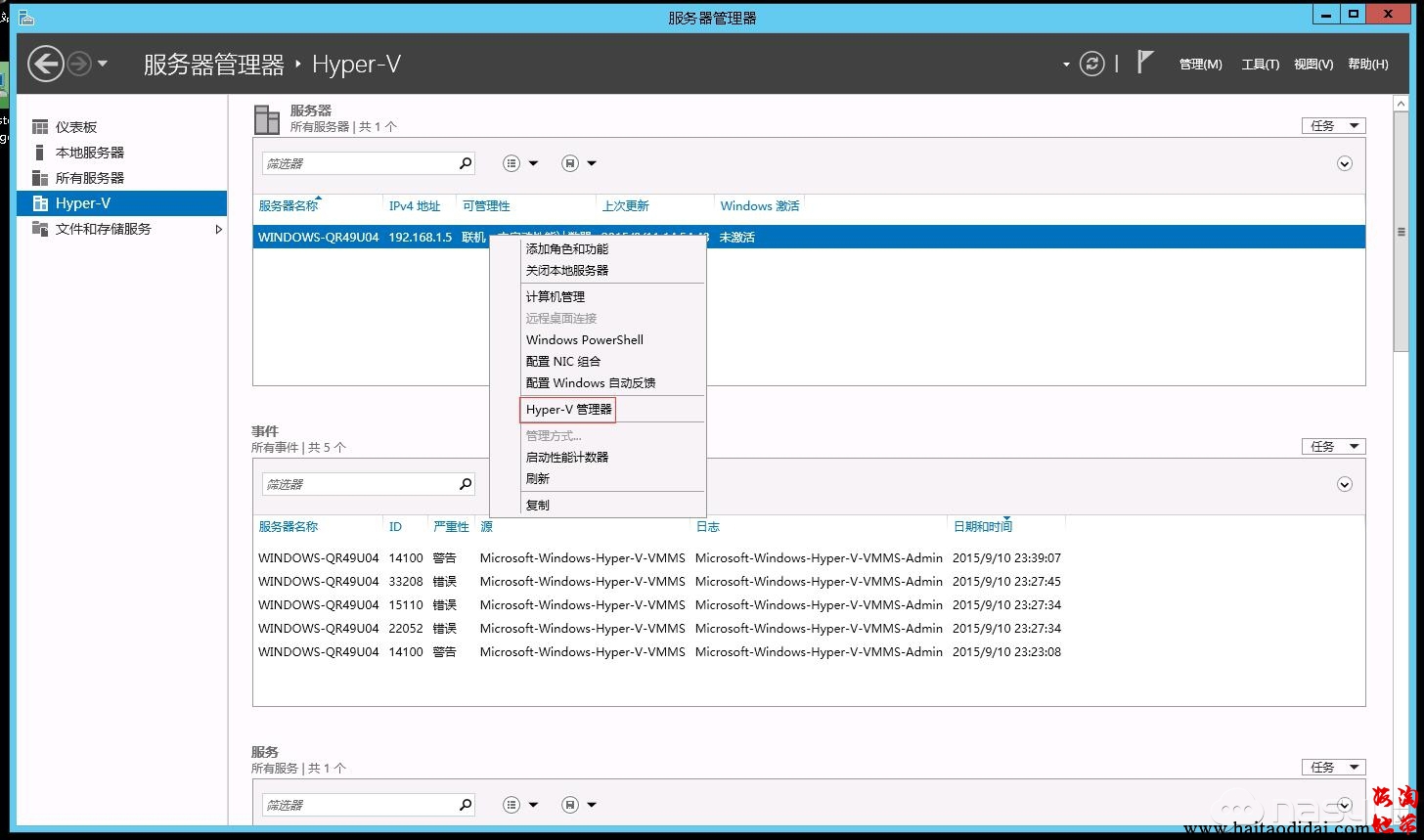Open the 工具(T) menu

(1260, 65)
